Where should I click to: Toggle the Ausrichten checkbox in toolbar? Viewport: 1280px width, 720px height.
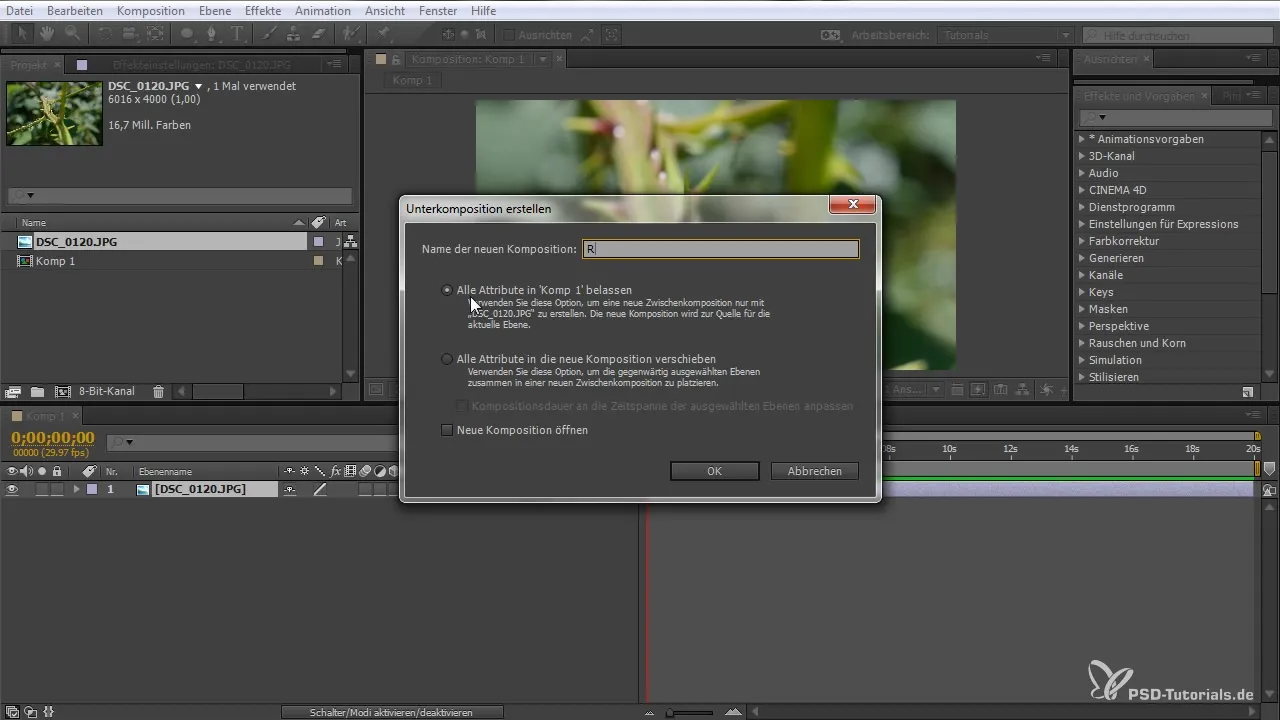pos(508,35)
